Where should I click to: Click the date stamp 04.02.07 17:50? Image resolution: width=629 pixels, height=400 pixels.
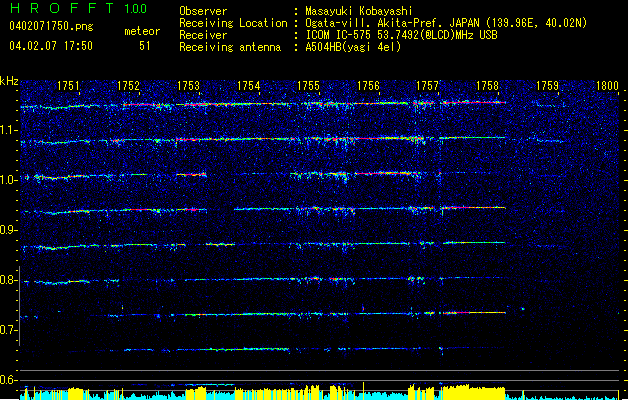point(51,46)
